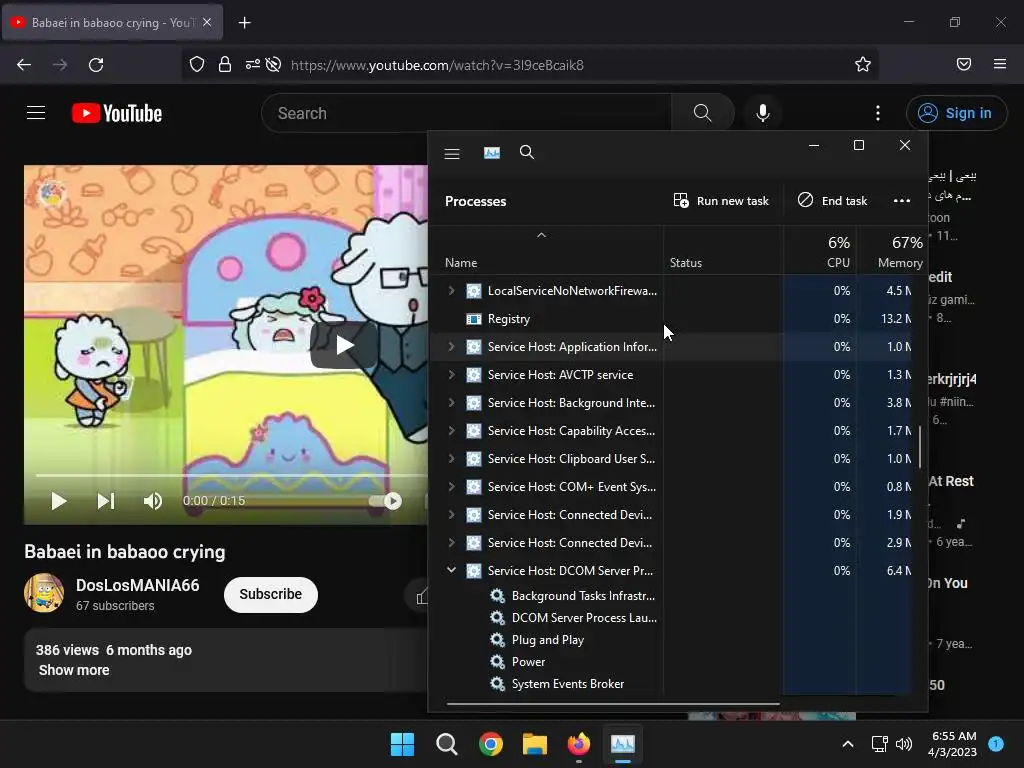
Task: Open DosLosMANIA66 channel avatar
Action: tap(44, 593)
